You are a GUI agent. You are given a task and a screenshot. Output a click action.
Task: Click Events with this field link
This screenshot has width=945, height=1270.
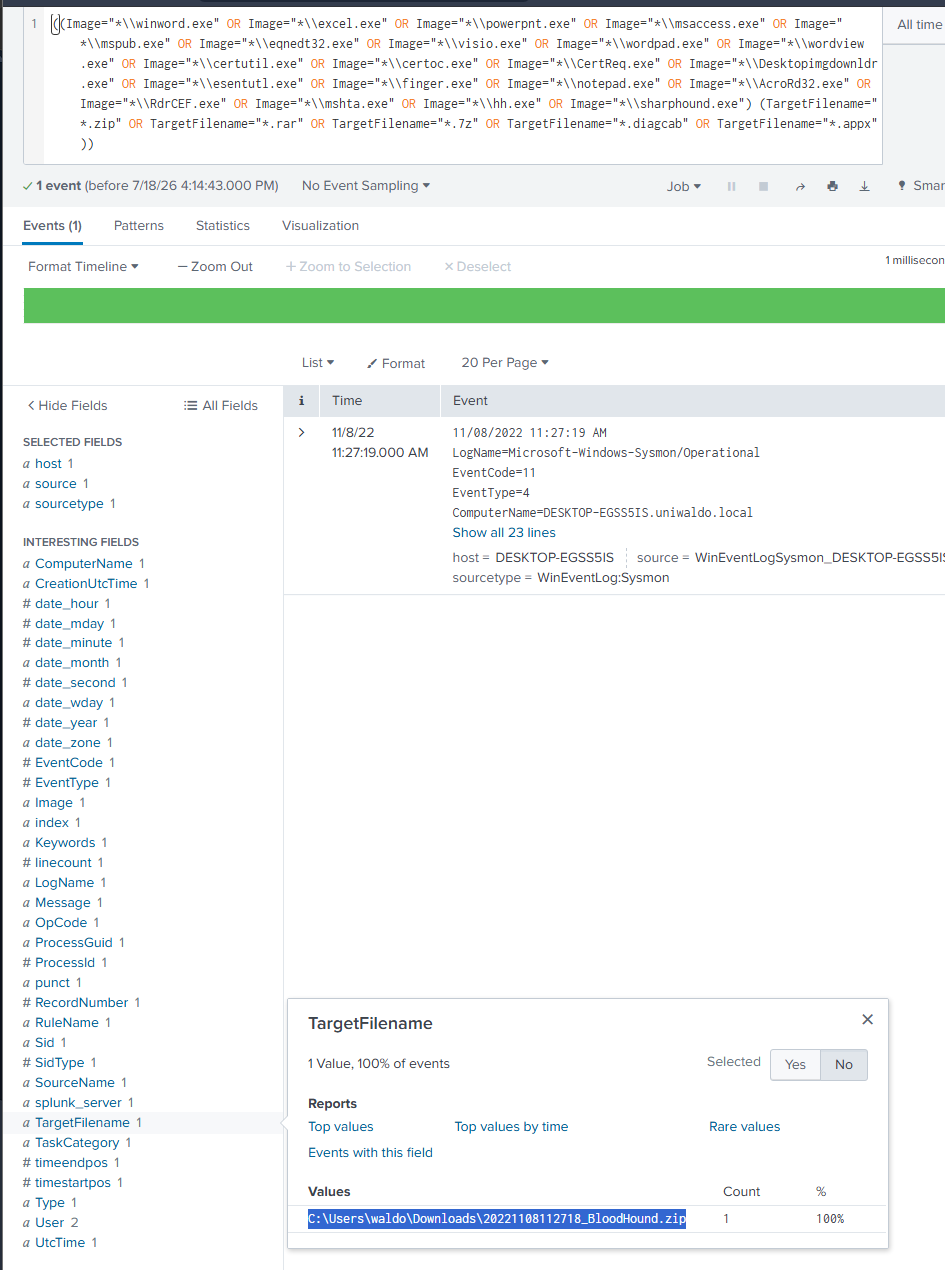pyautogui.click(x=370, y=1152)
